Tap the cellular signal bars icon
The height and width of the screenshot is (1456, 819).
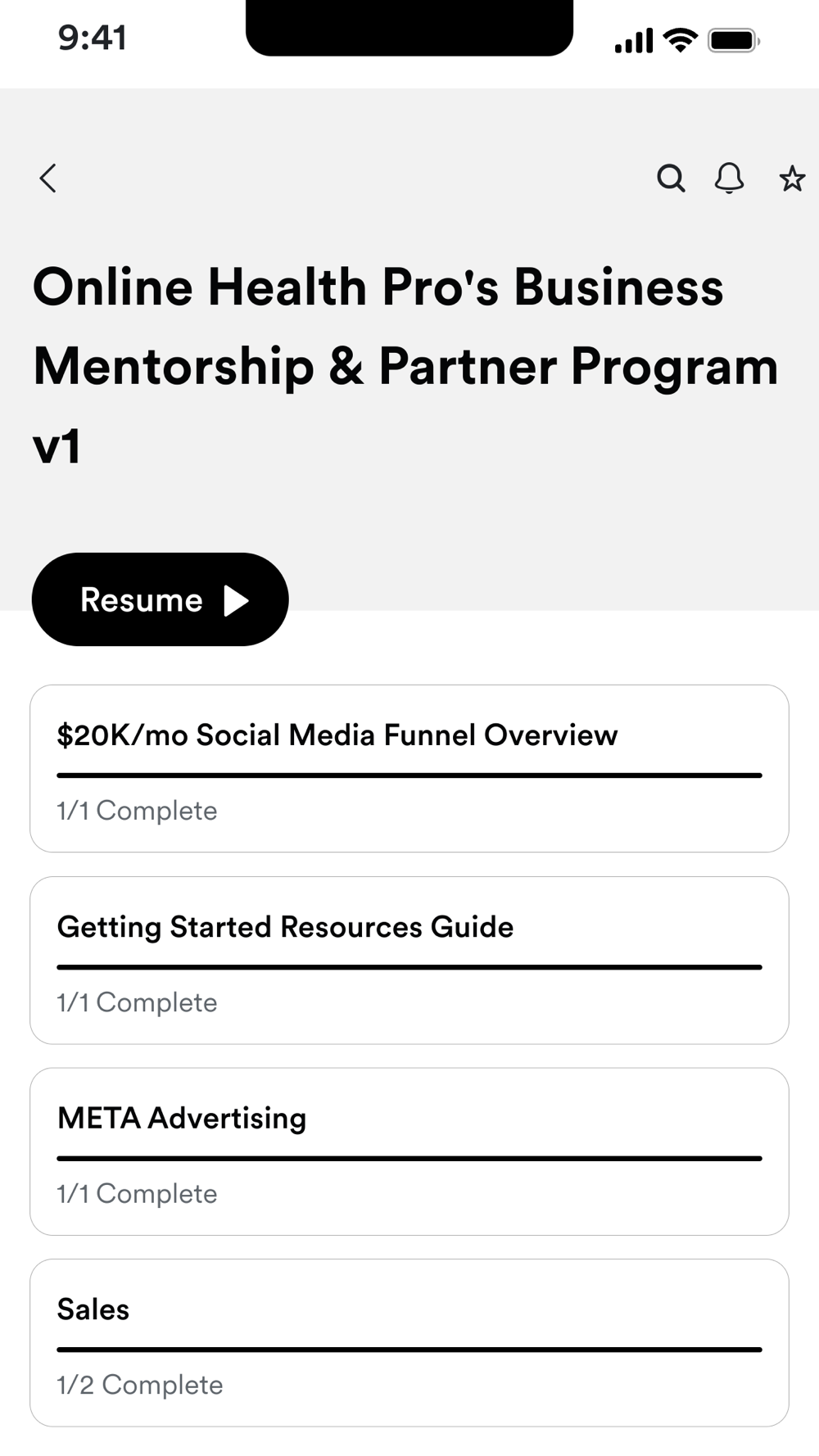click(634, 39)
